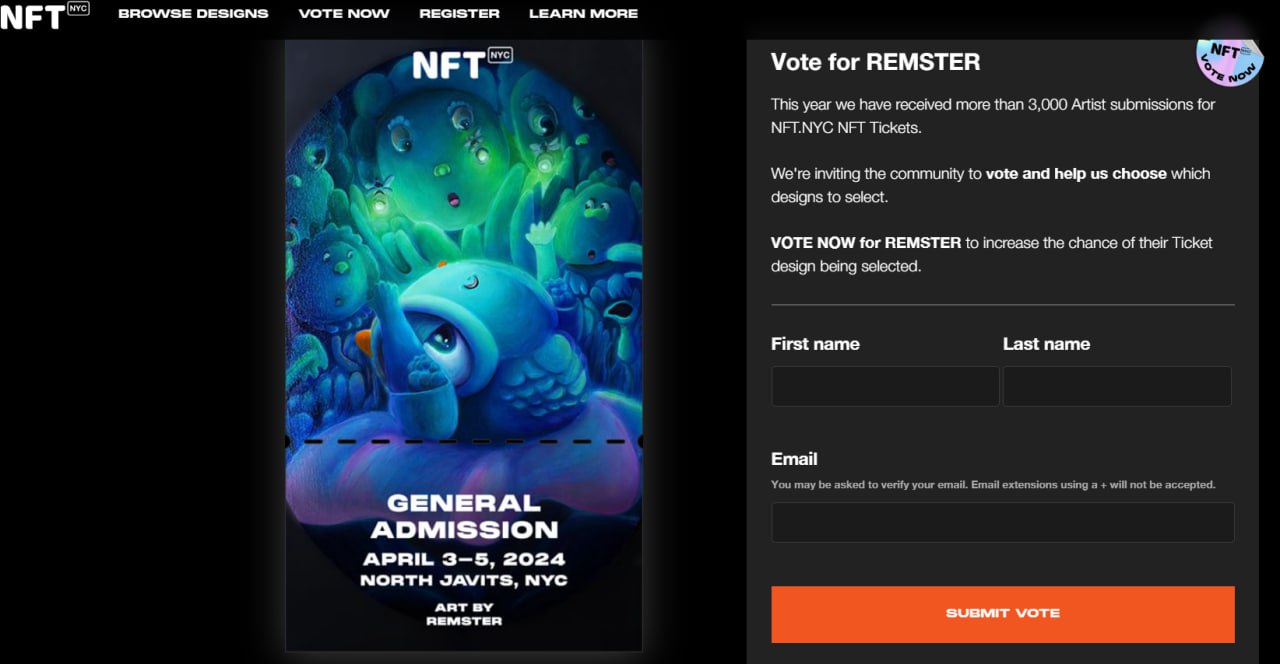The height and width of the screenshot is (664, 1280).
Task: Click the NFT NYC logo on the ticket
Action: (x=462, y=63)
